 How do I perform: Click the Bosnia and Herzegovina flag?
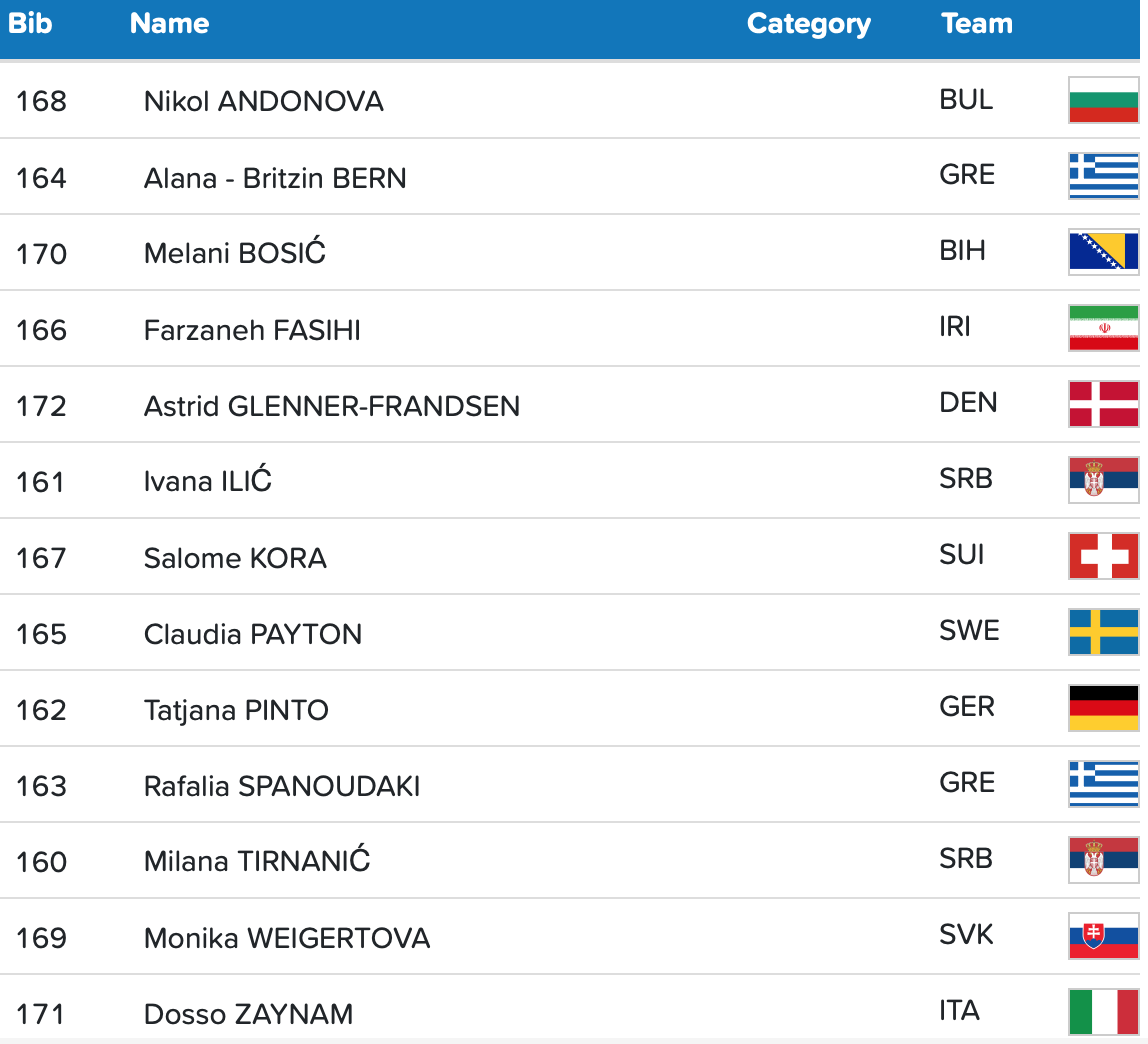pos(1103,252)
